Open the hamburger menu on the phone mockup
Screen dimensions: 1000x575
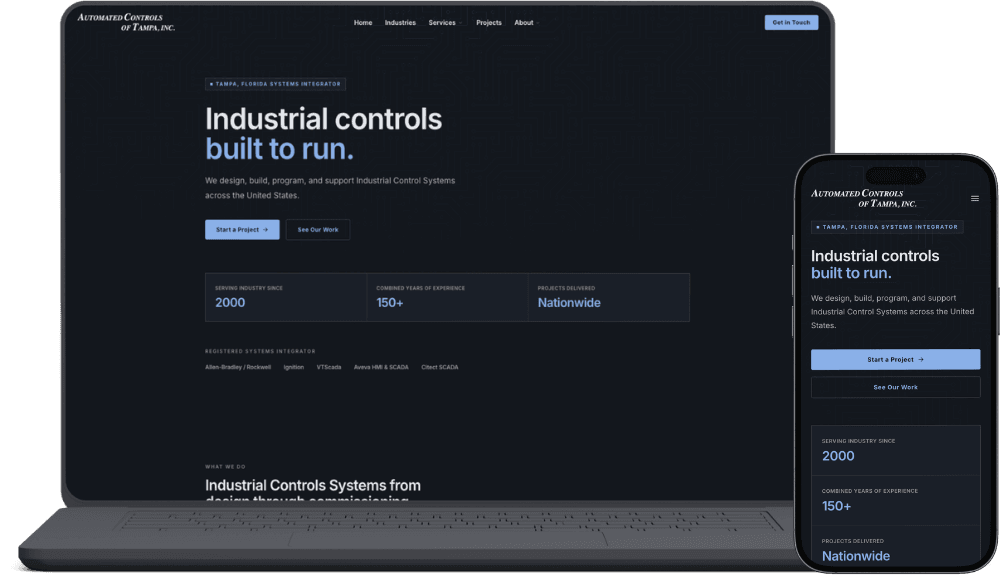coord(974,198)
